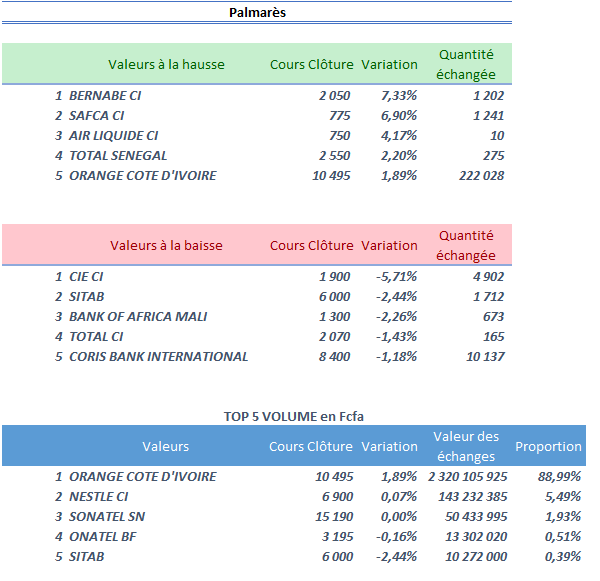Click Cours Clôture header in red table
This screenshot has width=600, height=581.
pos(311,245)
